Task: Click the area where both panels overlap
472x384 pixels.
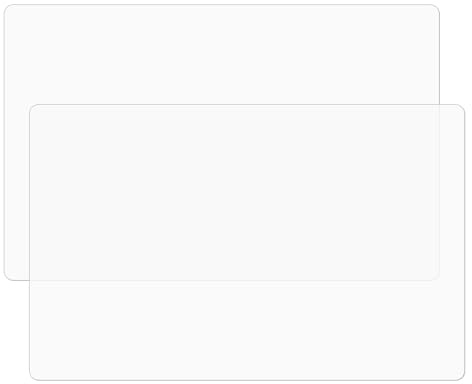Action: tap(234, 192)
